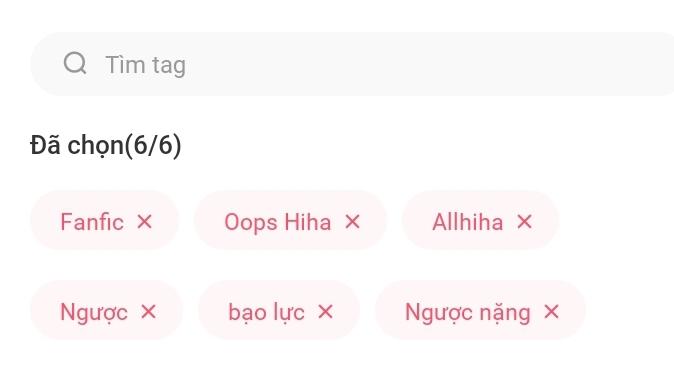Remove the Ngược nặng tag with X
Viewport: 674px width, 381px height.
551,312
